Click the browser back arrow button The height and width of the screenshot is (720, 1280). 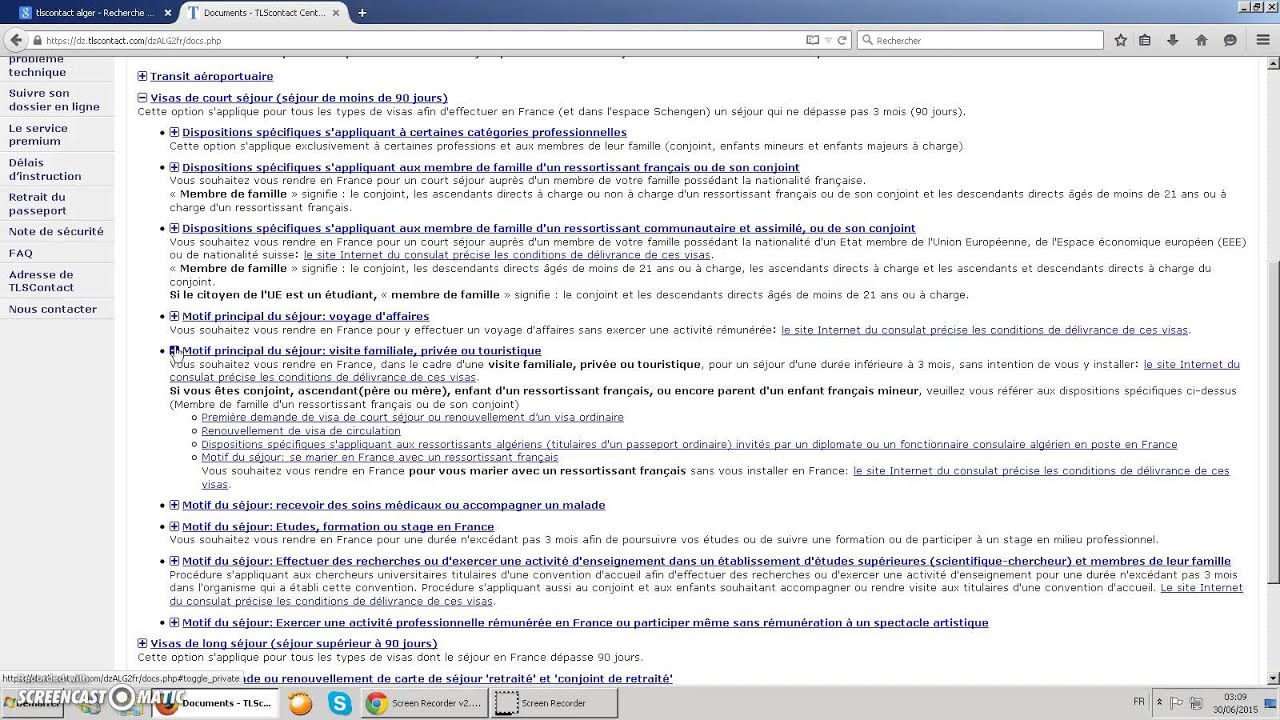coord(14,40)
